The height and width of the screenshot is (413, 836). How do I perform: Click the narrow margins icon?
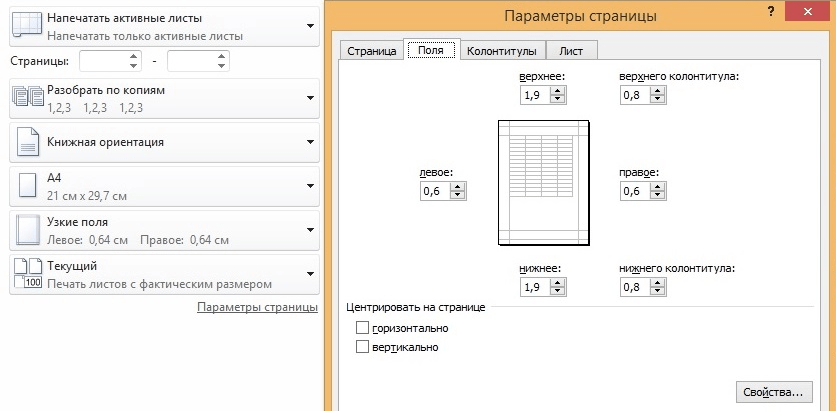(x=28, y=229)
